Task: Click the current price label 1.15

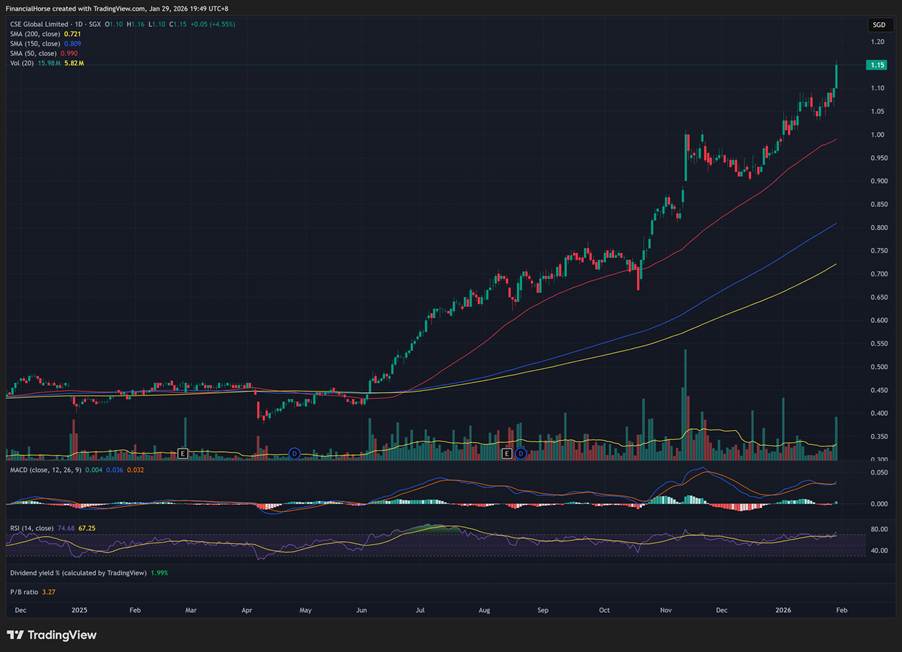Action: 878,65
